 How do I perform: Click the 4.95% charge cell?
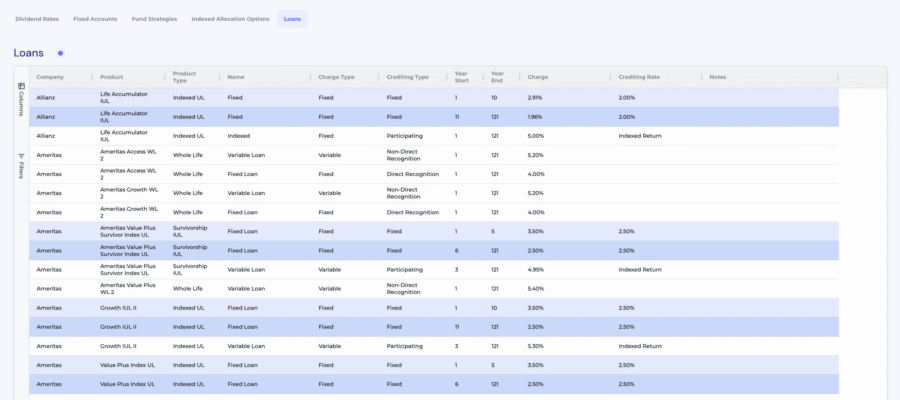pyautogui.click(x=535, y=269)
